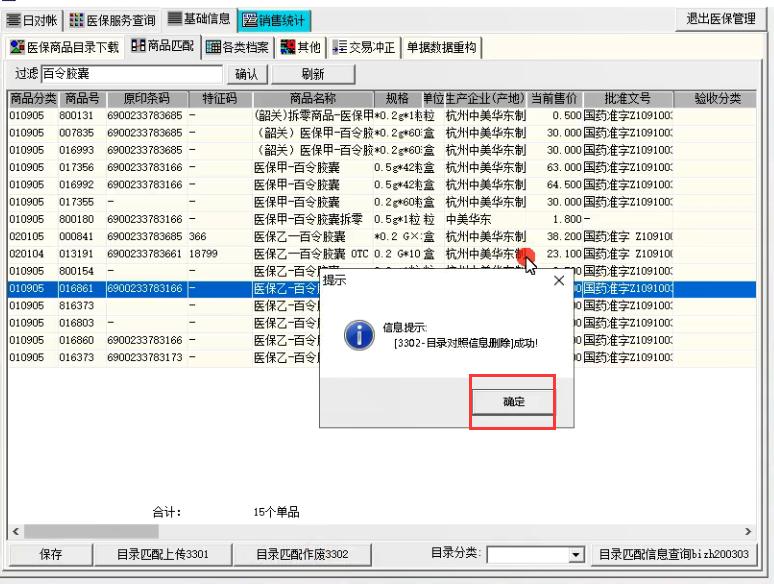Click the 当前售价 column header
The image size is (774, 584).
[x=554, y=99]
